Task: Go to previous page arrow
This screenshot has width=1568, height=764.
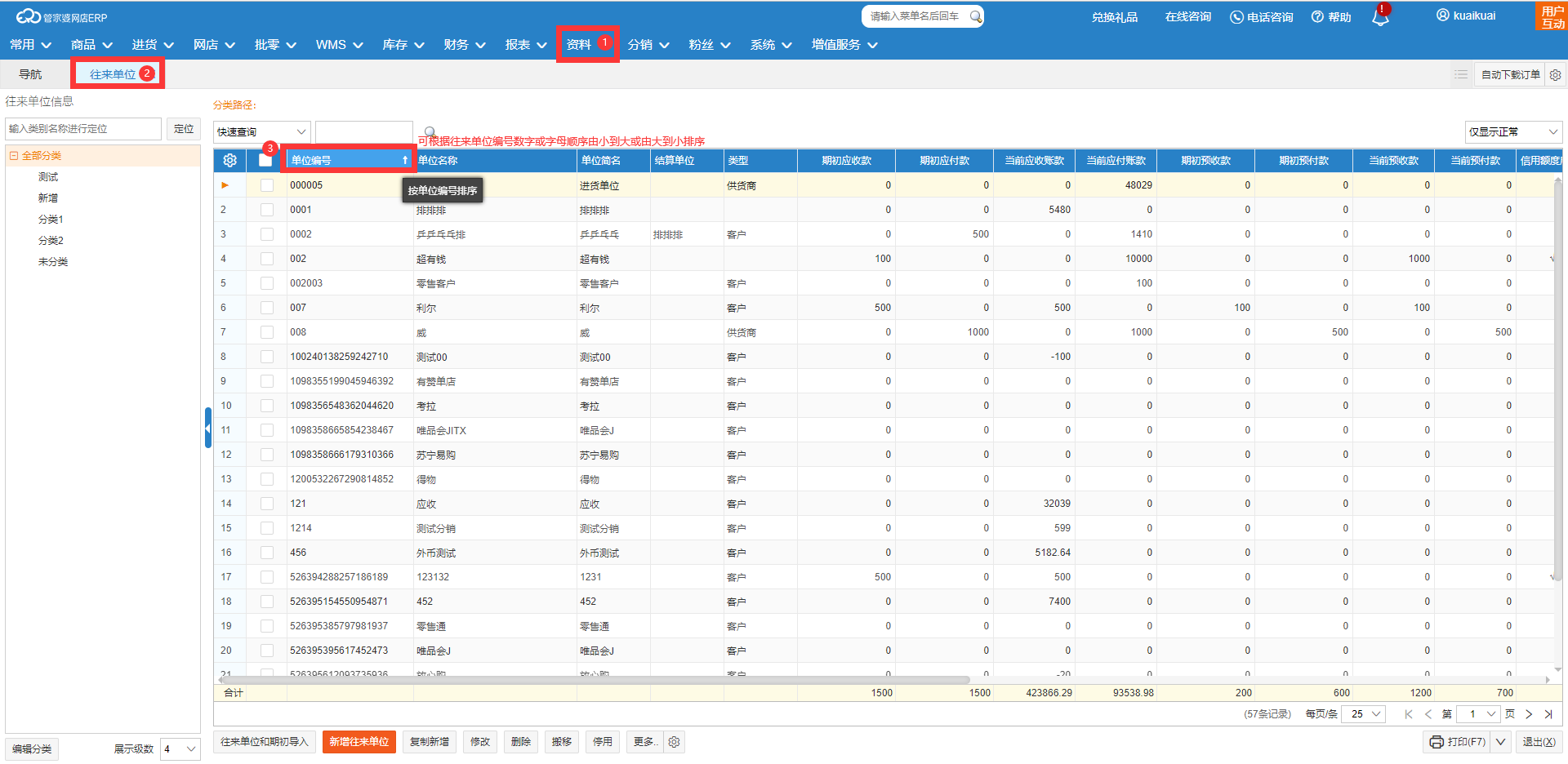Action: point(1428,714)
